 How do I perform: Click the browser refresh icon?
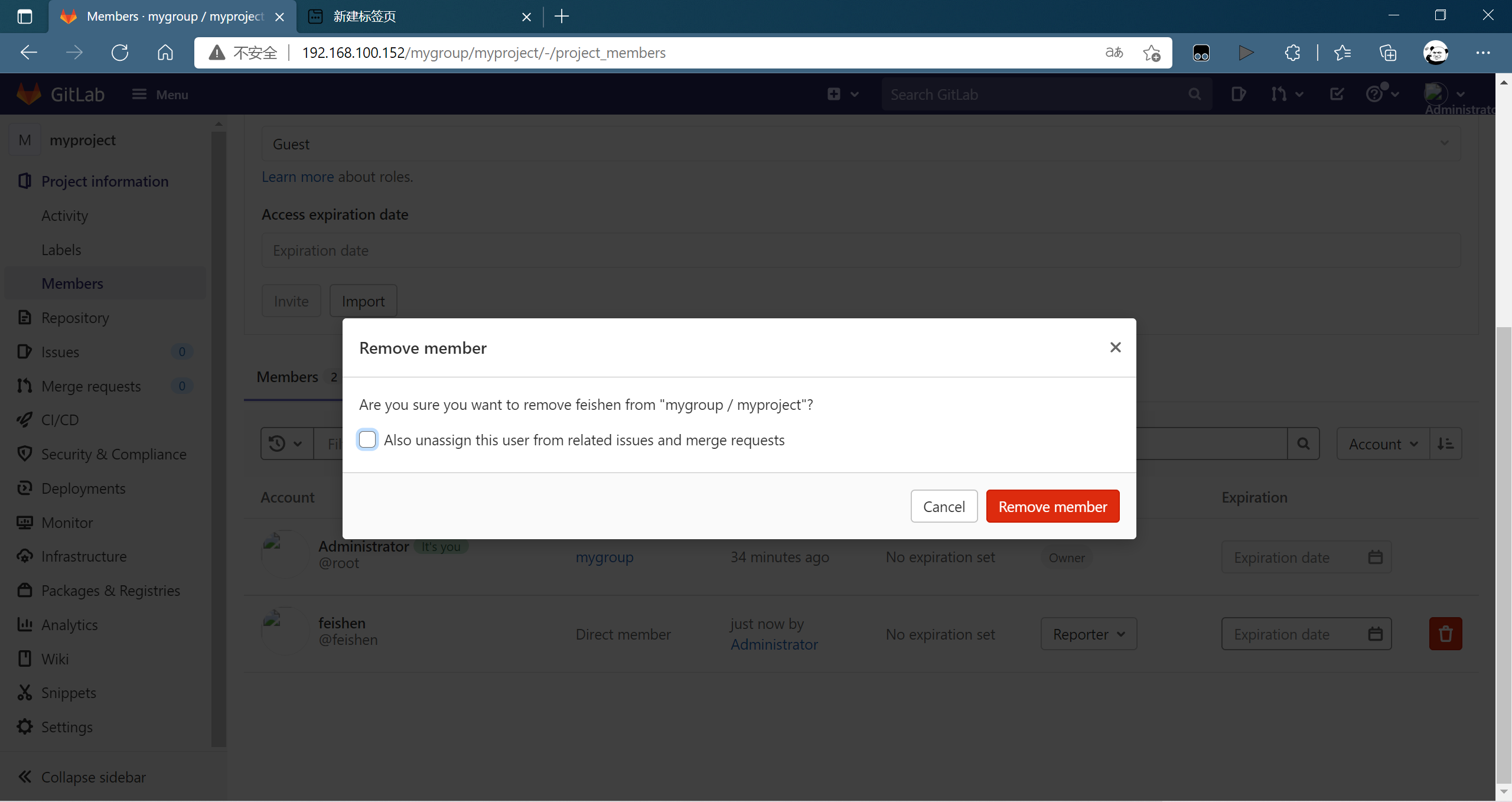[x=120, y=53]
